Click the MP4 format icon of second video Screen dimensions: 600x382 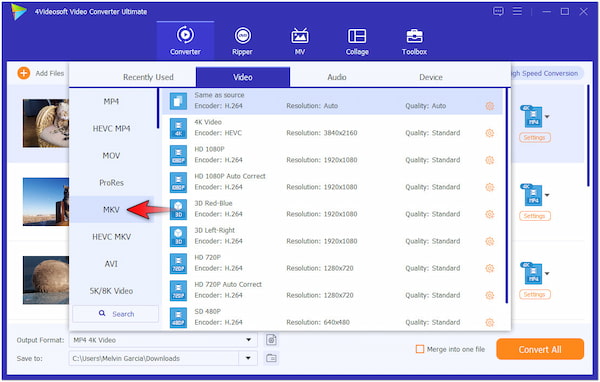tap(532, 195)
